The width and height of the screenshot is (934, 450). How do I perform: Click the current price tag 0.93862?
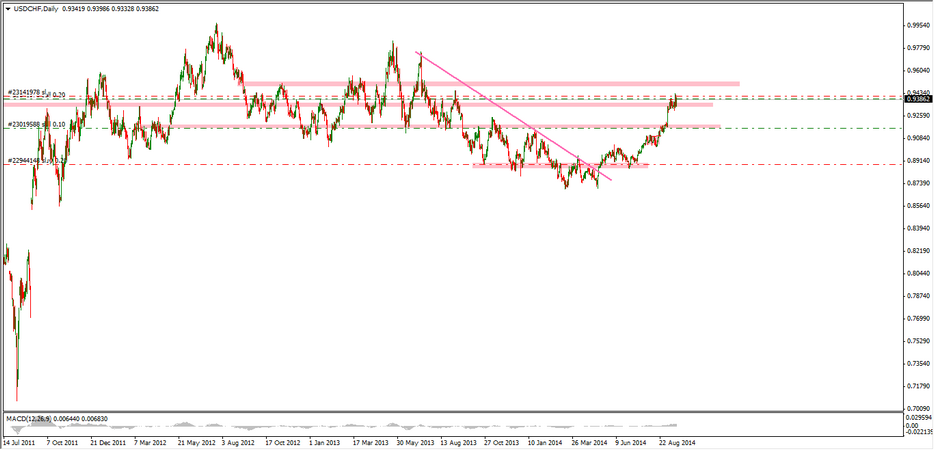[917, 99]
